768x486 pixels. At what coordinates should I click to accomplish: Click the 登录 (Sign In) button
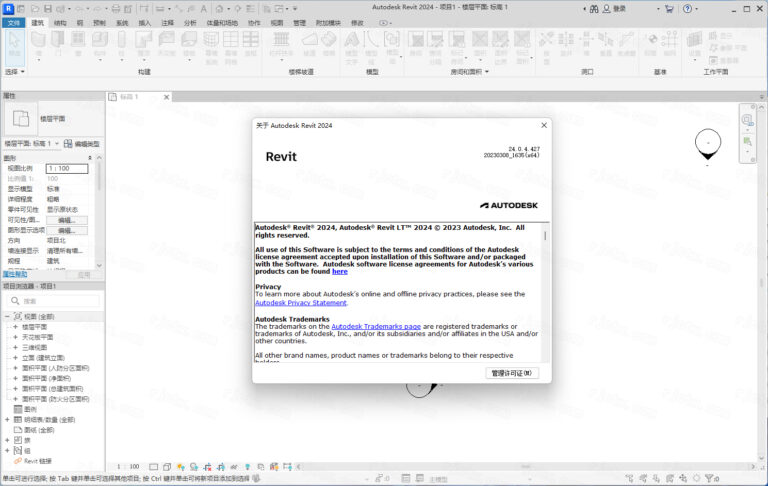[614, 9]
